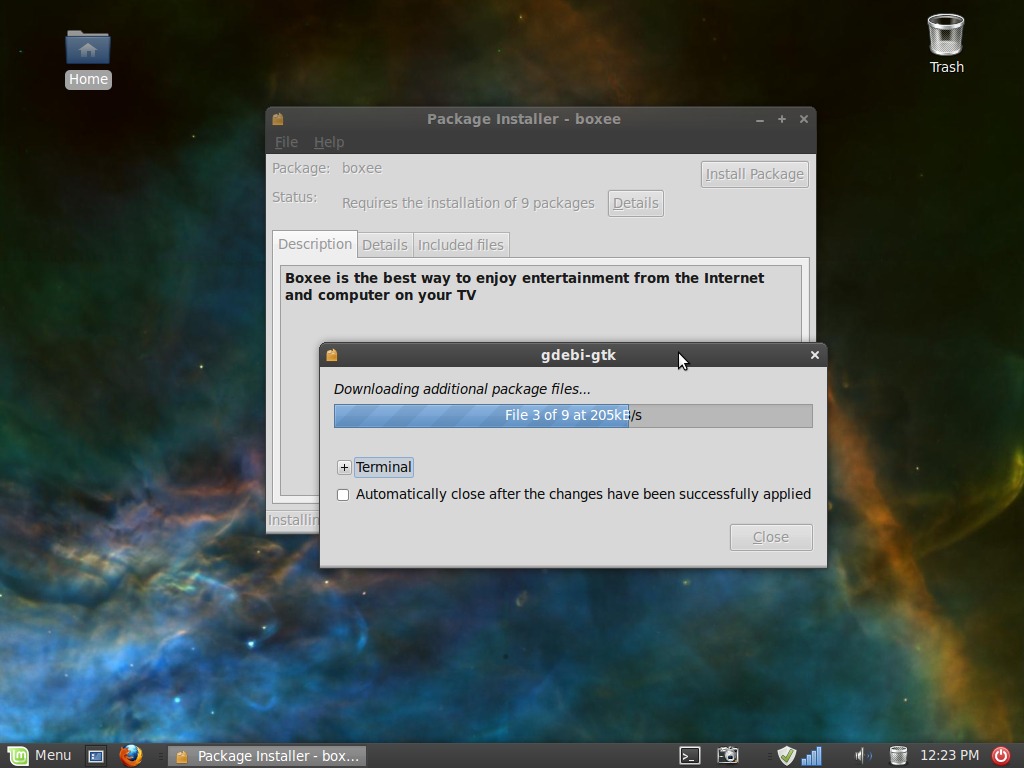Open the terminal icon in the system tray
The width and height of the screenshot is (1024, 768).
click(x=690, y=756)
